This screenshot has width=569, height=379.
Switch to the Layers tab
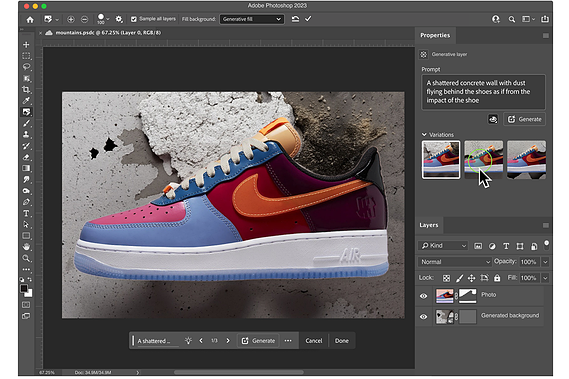(429, 225)
